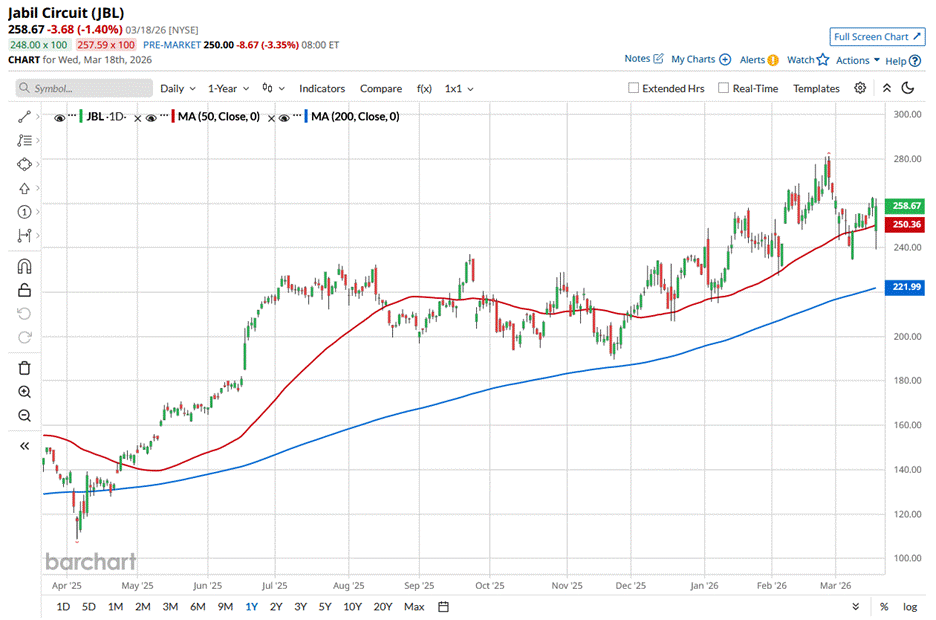
Task: Toggle percent scale button
Action: [x=884, y=607]
